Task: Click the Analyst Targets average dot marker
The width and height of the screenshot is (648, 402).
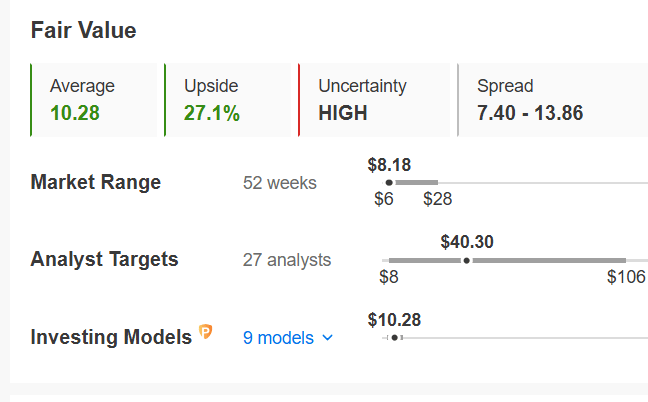Action: click(467, 260)
